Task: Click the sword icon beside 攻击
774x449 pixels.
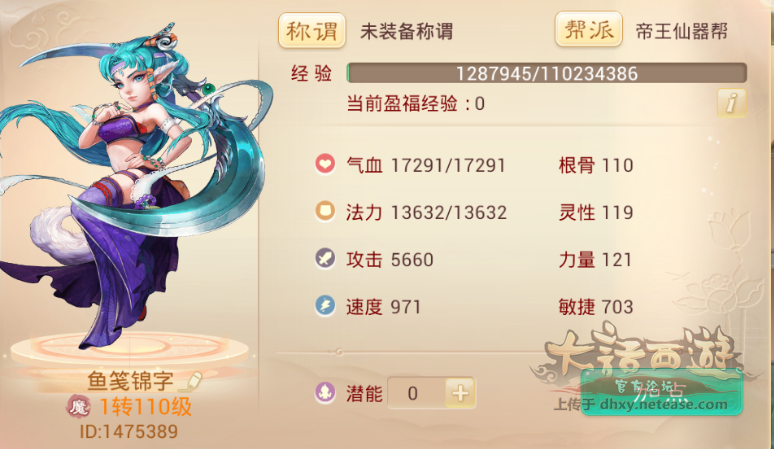Action: coord(325,258)
